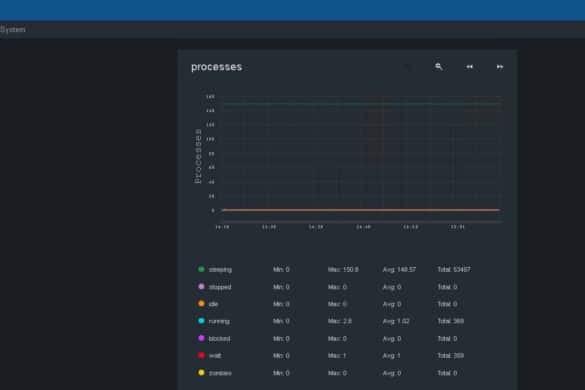585x390 pixels.
Task: Click the vertical 'processes' y-axis label
Action: pos(198,156)
